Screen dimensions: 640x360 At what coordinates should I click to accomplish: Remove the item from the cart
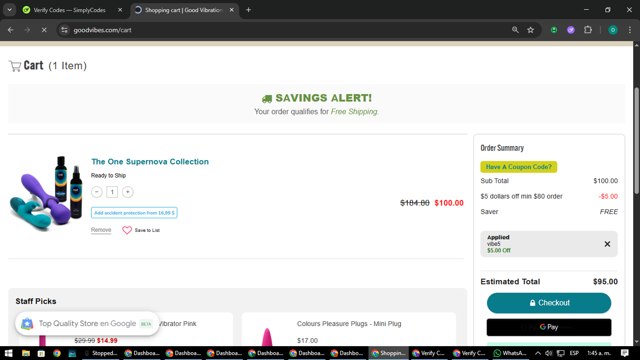click(101, 230)
